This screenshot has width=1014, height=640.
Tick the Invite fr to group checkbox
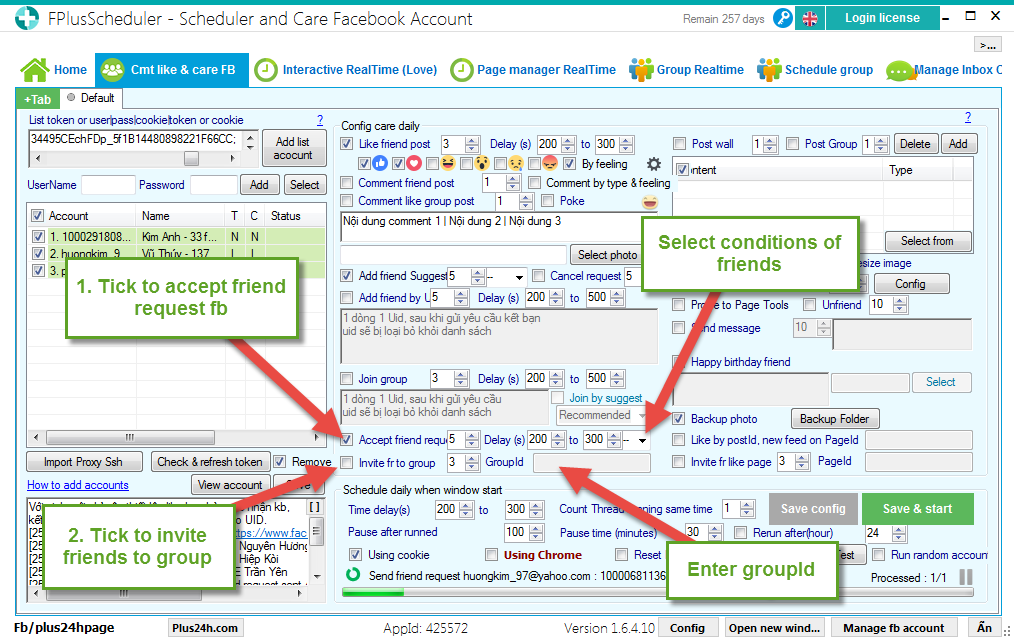[347, 463]
